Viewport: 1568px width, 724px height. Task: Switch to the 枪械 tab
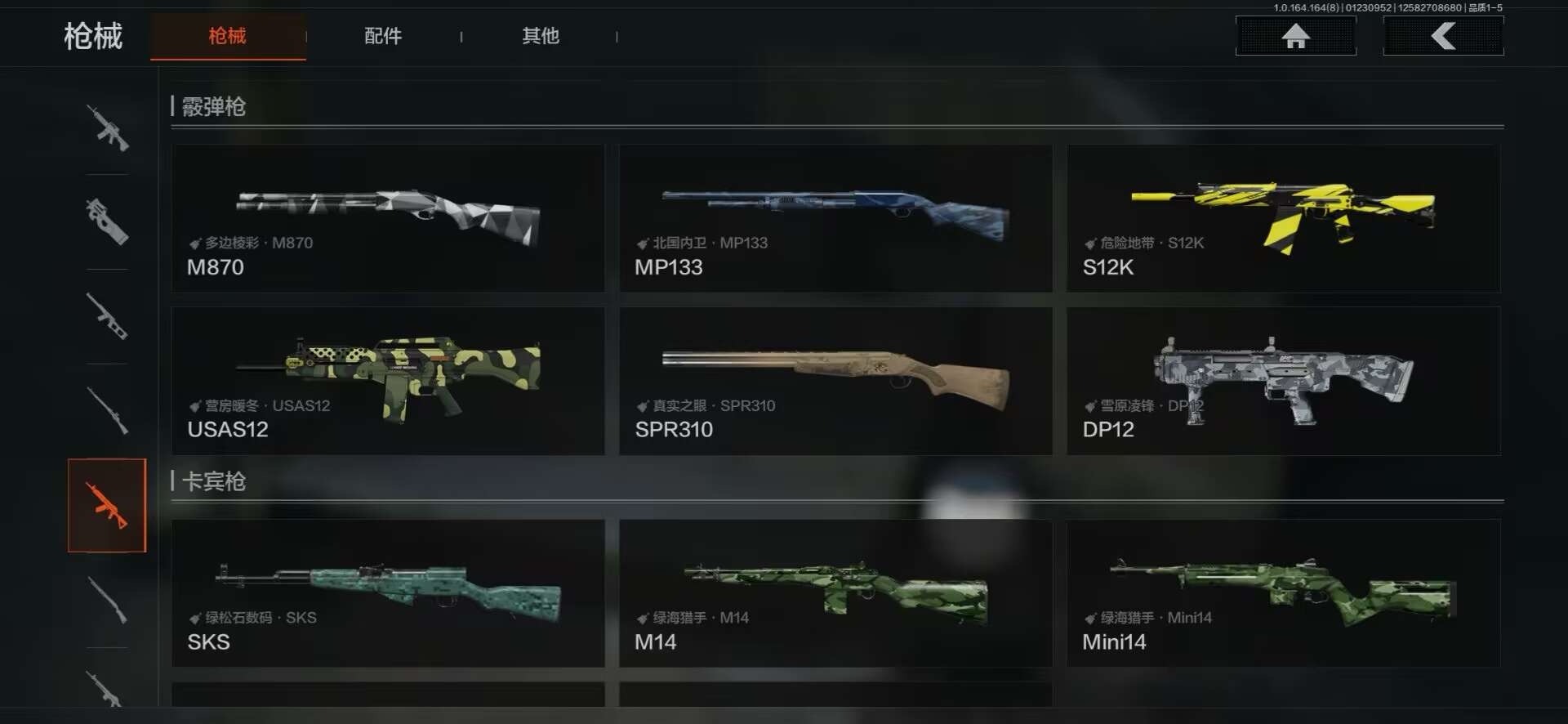pos(228,36)
